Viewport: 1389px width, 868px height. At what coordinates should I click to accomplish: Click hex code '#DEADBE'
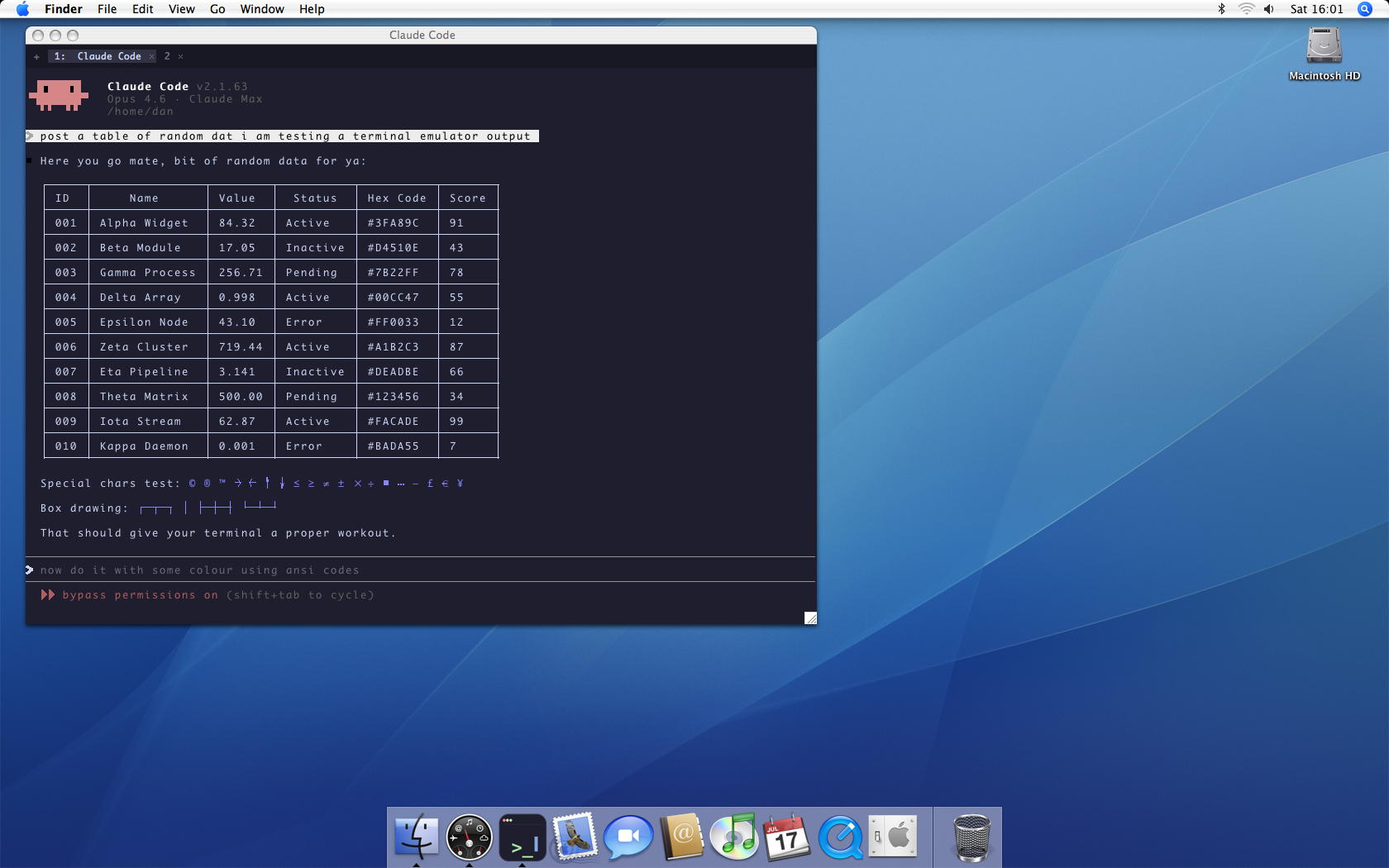[x=393, y=371]
